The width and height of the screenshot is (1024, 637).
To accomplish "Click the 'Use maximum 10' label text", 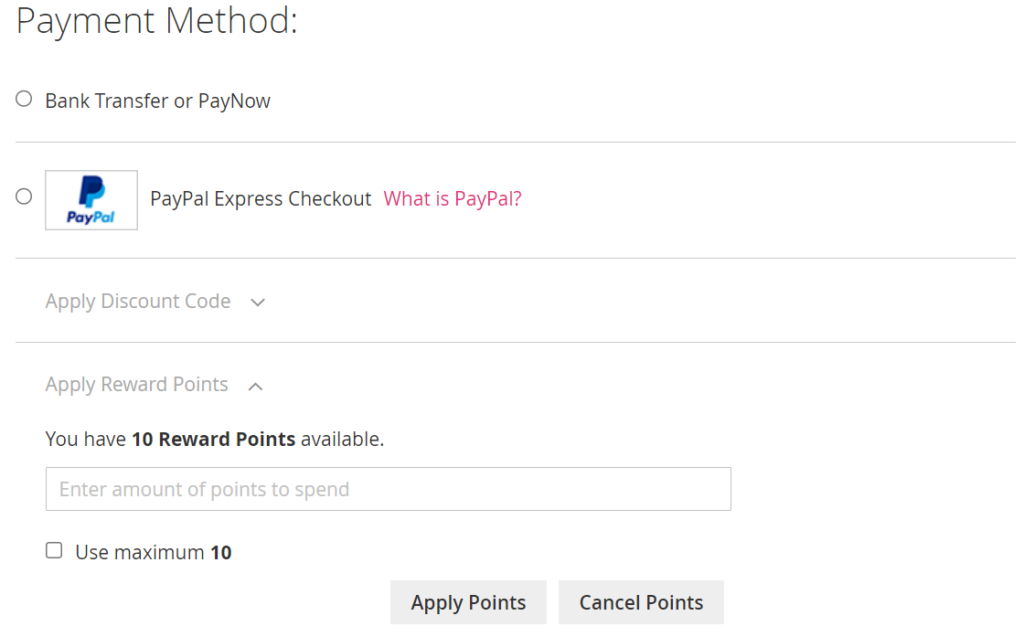I will pyautogui.click(x=153, y=553).
